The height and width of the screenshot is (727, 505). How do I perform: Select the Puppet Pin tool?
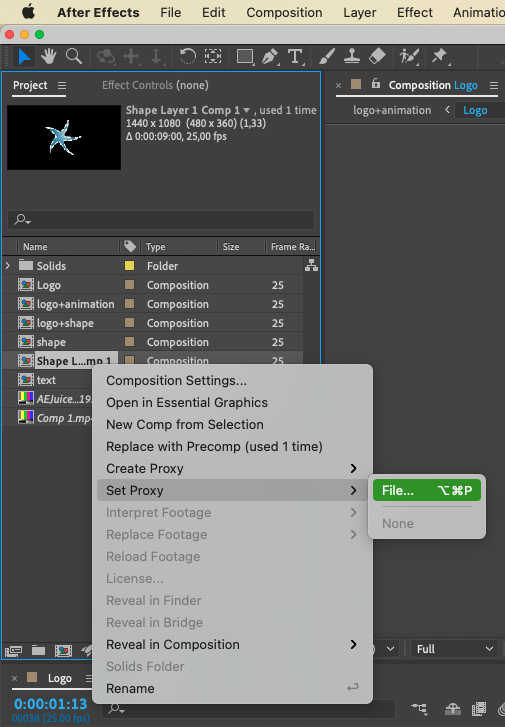click(x=439, y=57)
